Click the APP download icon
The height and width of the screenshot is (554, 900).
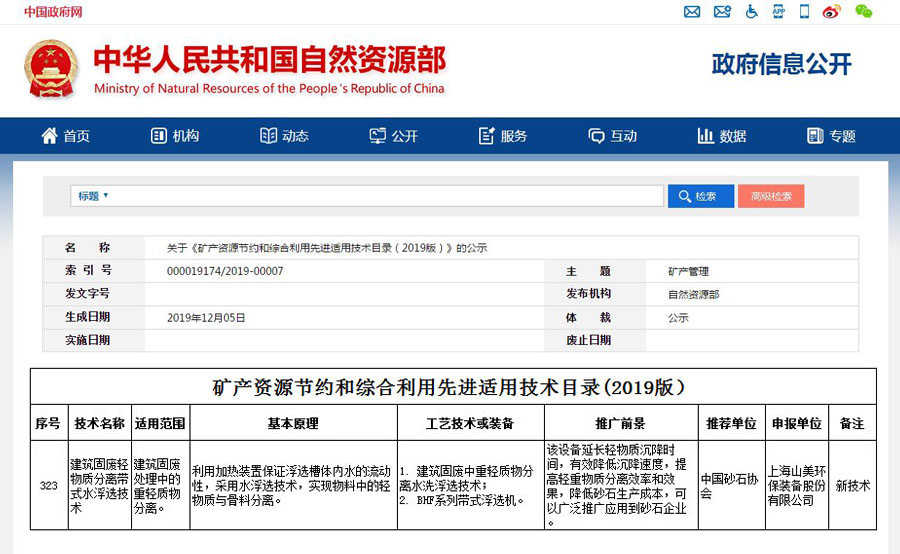[x=779, y=12]
